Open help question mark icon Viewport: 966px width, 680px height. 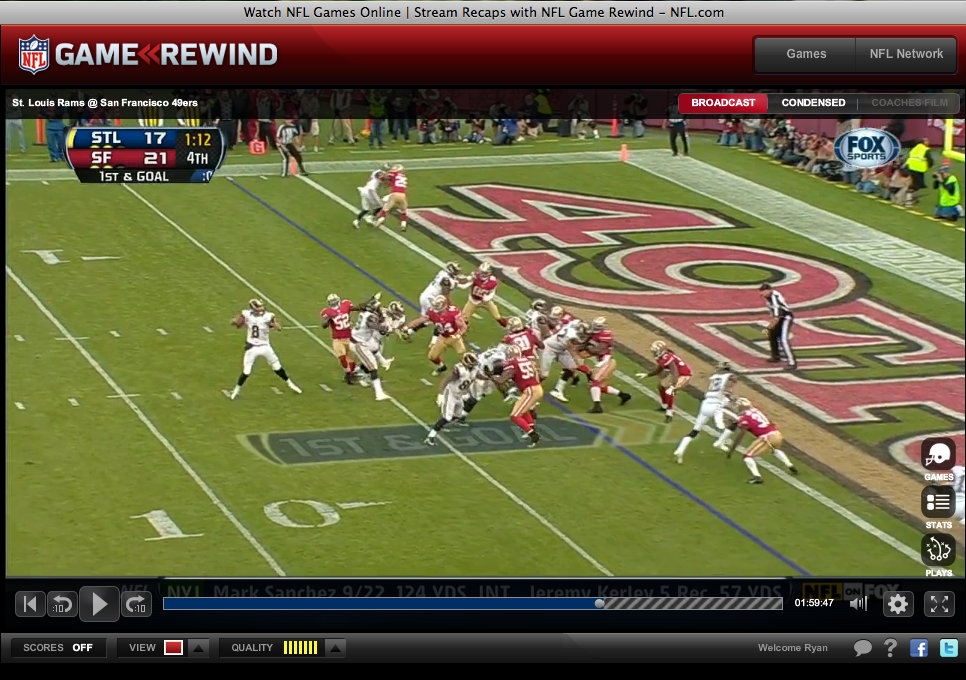coord(890,648)
